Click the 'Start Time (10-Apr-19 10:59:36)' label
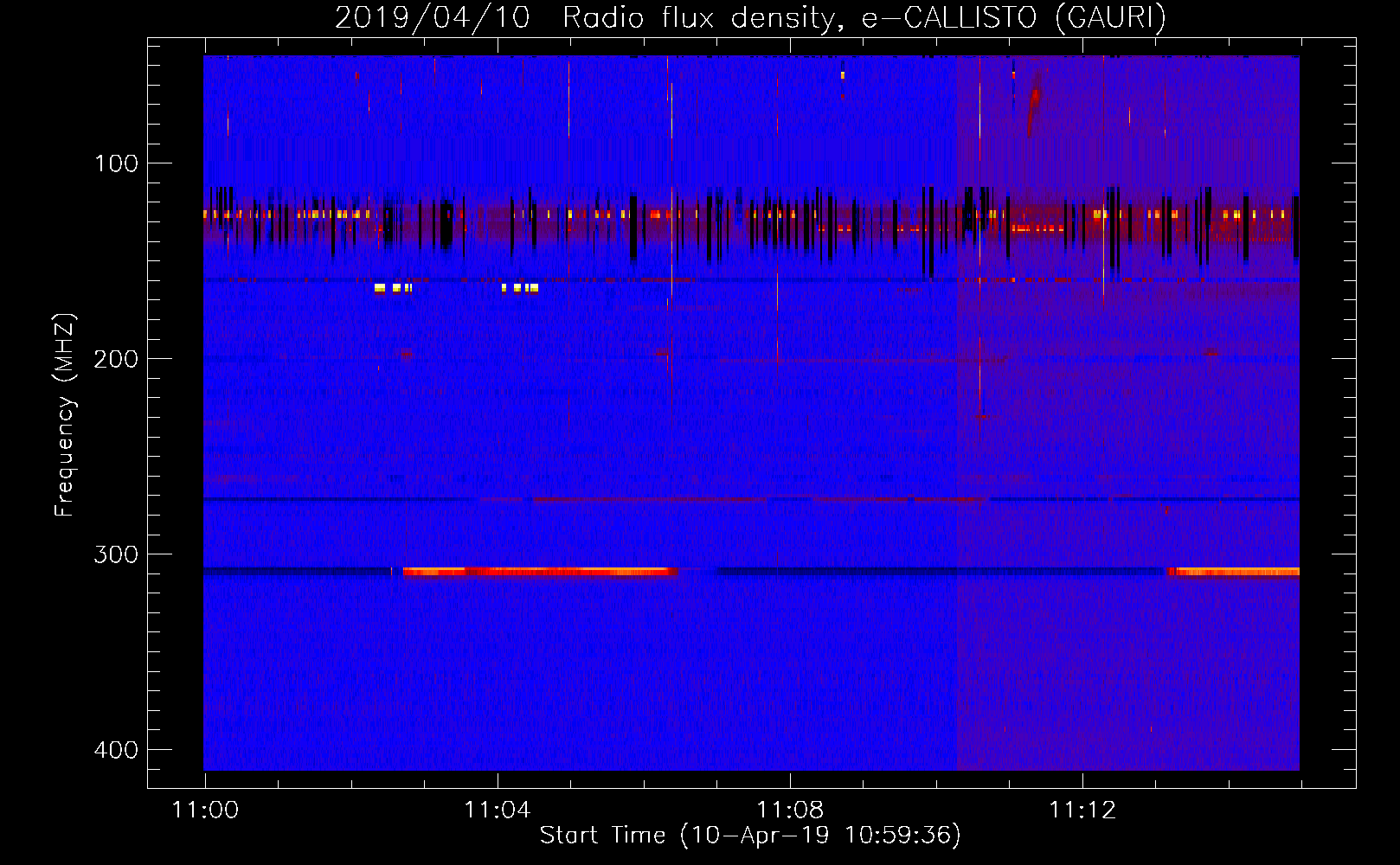The height and width of the screenshot is (865, 1400). tap(750, 836)
